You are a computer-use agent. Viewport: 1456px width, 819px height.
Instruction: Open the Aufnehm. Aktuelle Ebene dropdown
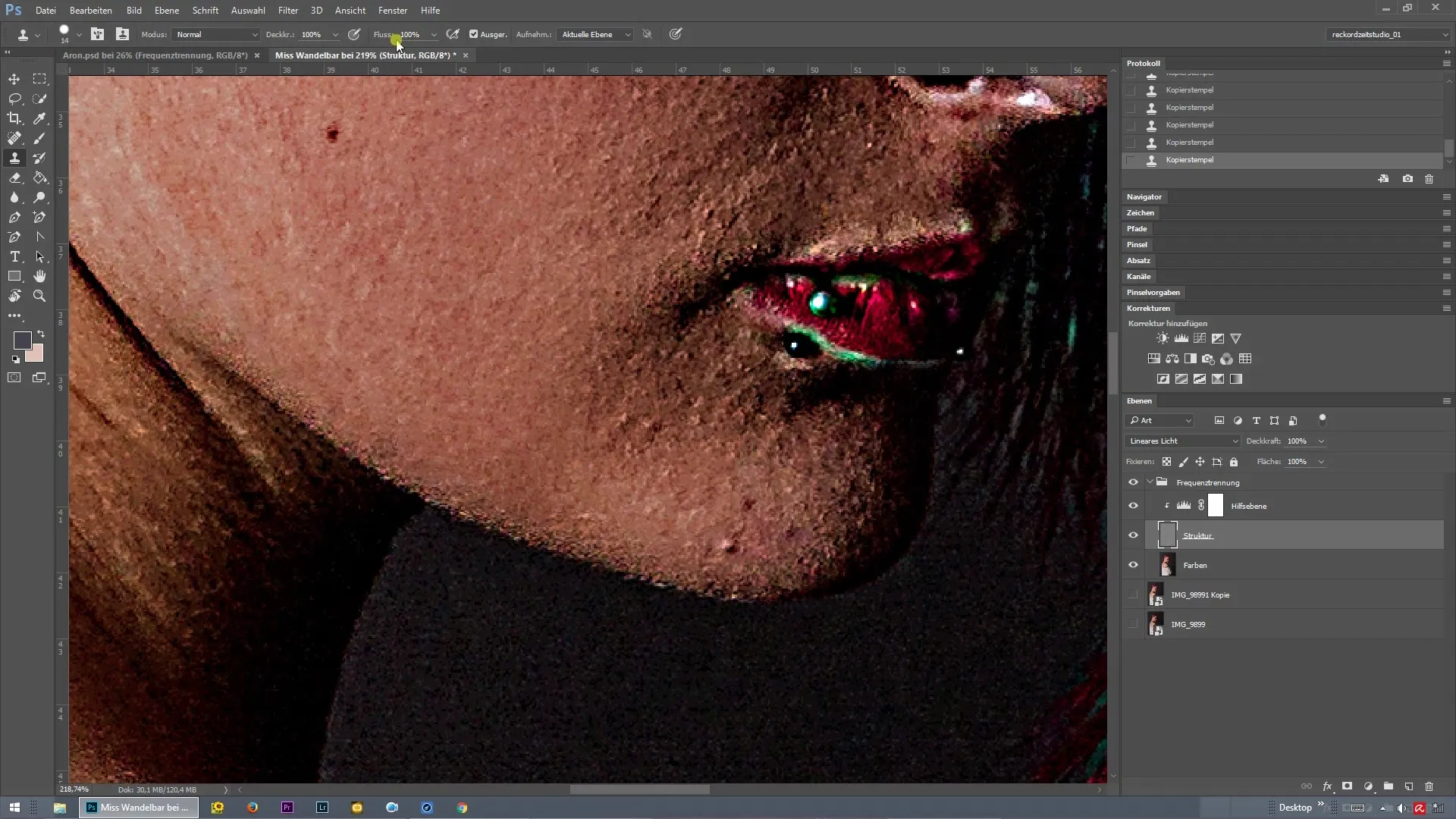click(595, 34)
